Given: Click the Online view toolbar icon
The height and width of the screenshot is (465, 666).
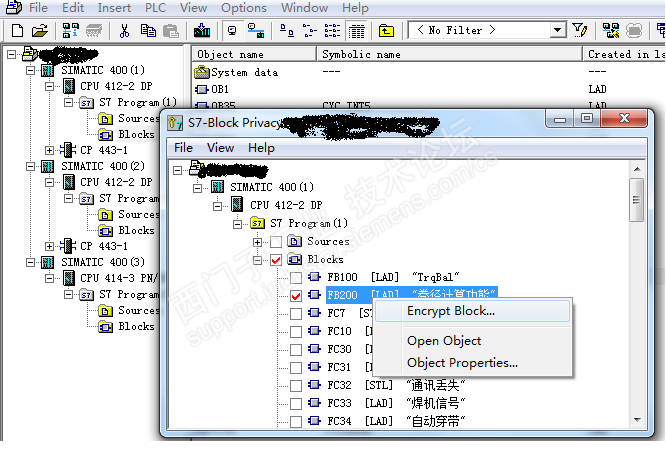Looking at the screenshot, I should (256, 31).
